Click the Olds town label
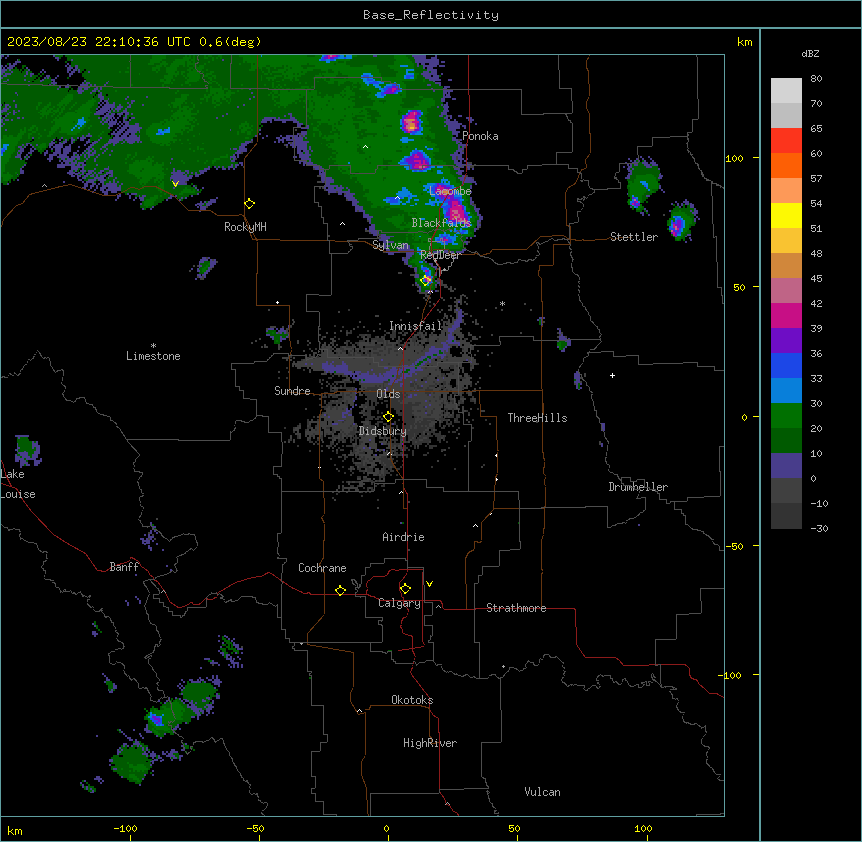 388,394
